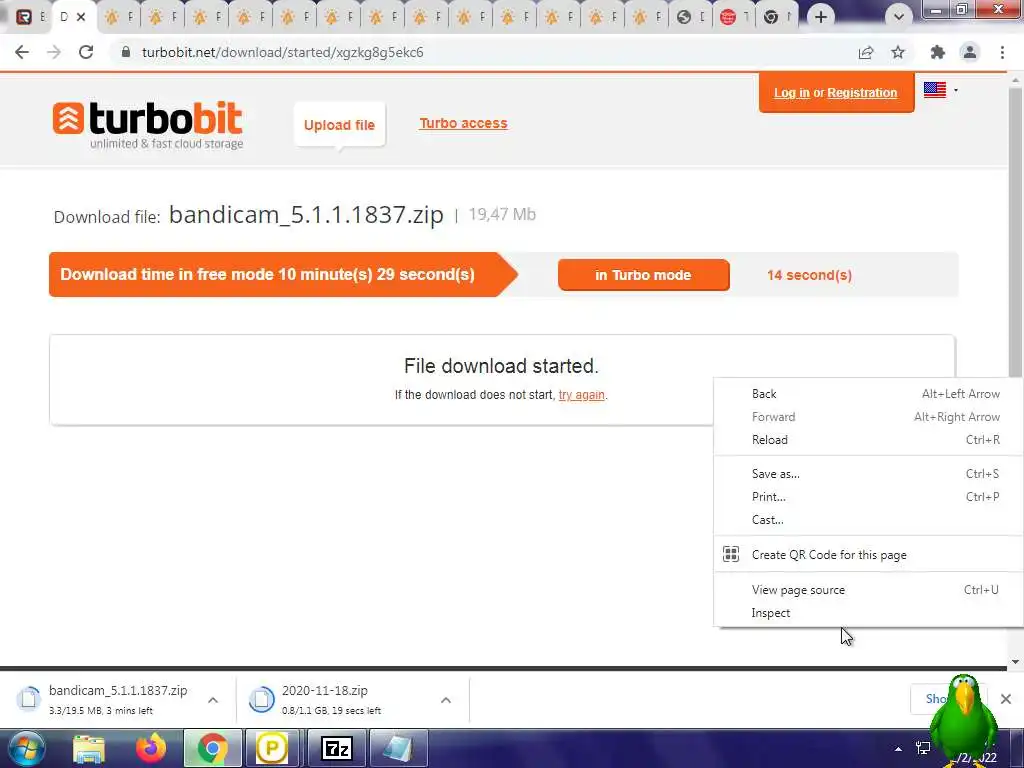This screenshot has height=768, width=1024.
Task: Choose Inspect in the context menu
Action: [869, 613]
